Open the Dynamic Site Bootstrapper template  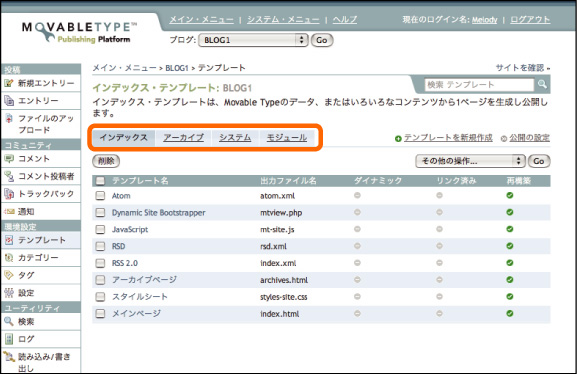(x=159, y=213)
